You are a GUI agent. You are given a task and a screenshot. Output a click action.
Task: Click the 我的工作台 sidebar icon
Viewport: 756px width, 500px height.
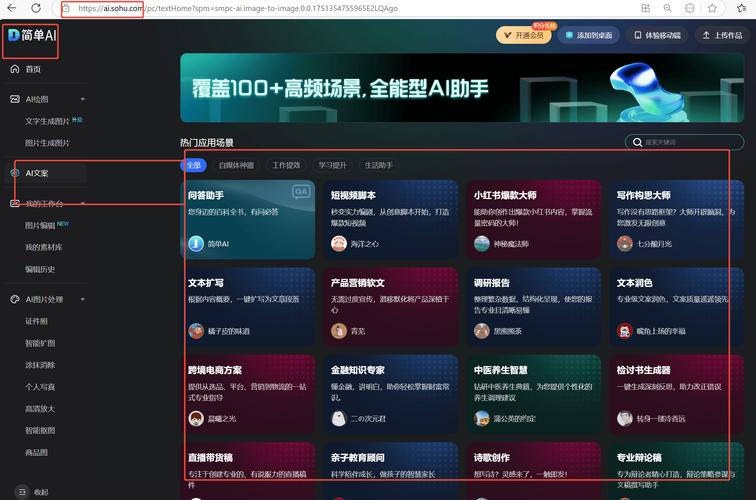pyautogui.click(x=15, y=203)
